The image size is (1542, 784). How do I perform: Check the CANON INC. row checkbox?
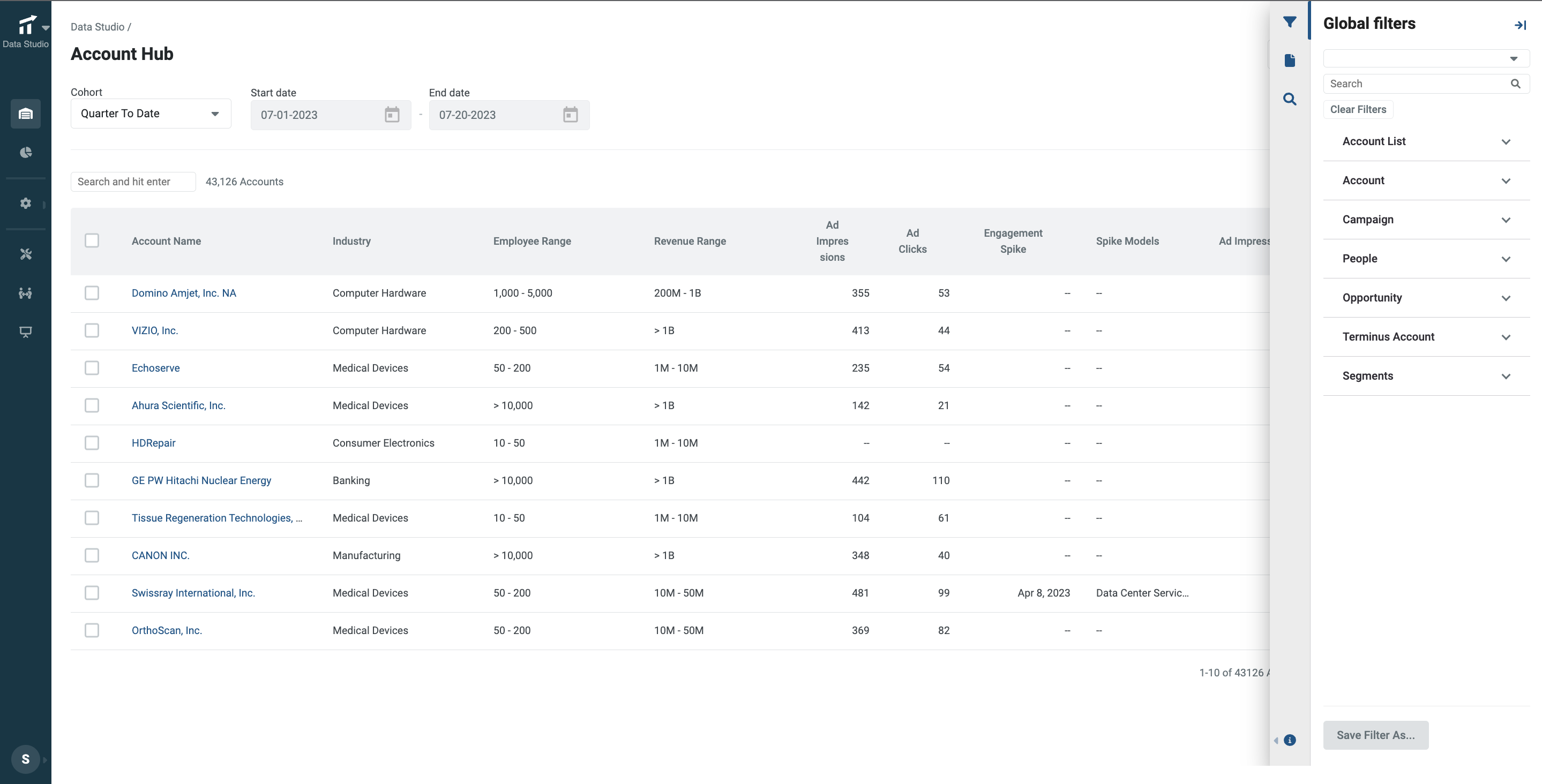(92, 555)
